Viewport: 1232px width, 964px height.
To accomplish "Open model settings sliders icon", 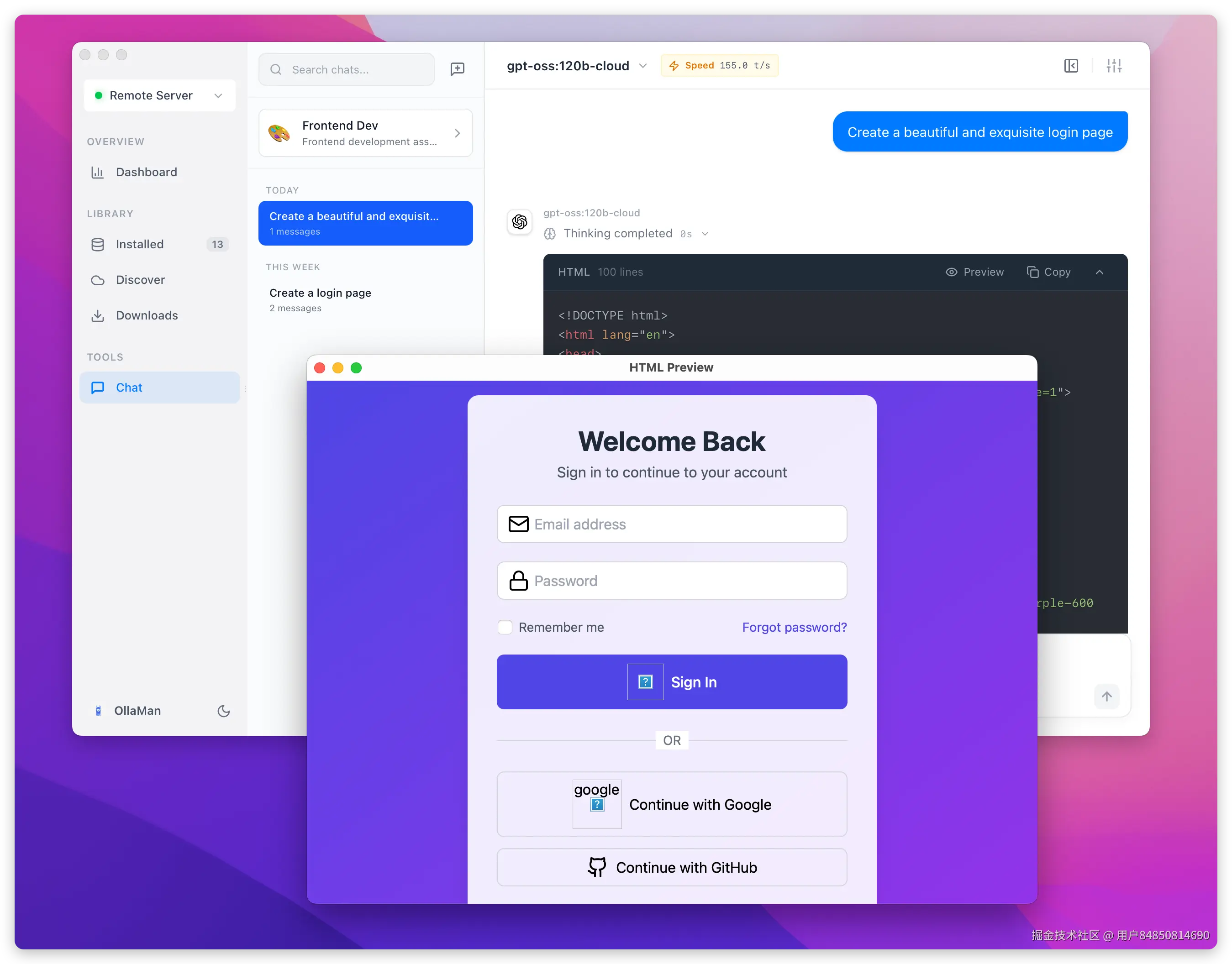I will point(1113,66).
